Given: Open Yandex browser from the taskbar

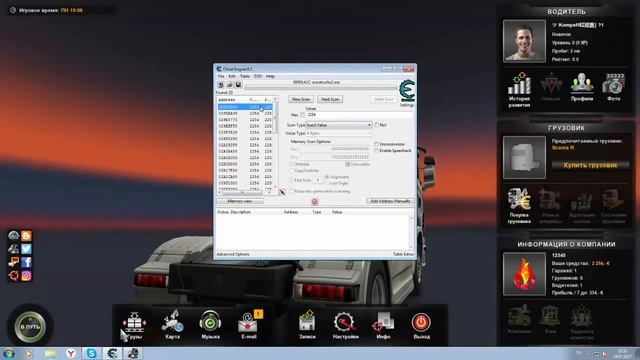Looking at the screenshot, I should (x=71, y=353).
